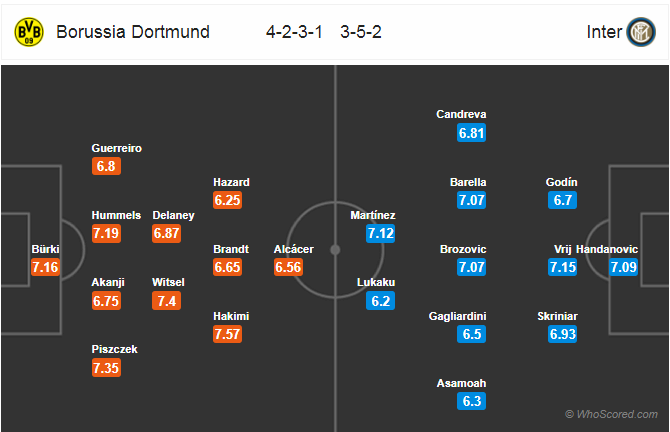Click Witsel's 7.4 rating badge
The image size is (670, 432).
tap(167, 301)
